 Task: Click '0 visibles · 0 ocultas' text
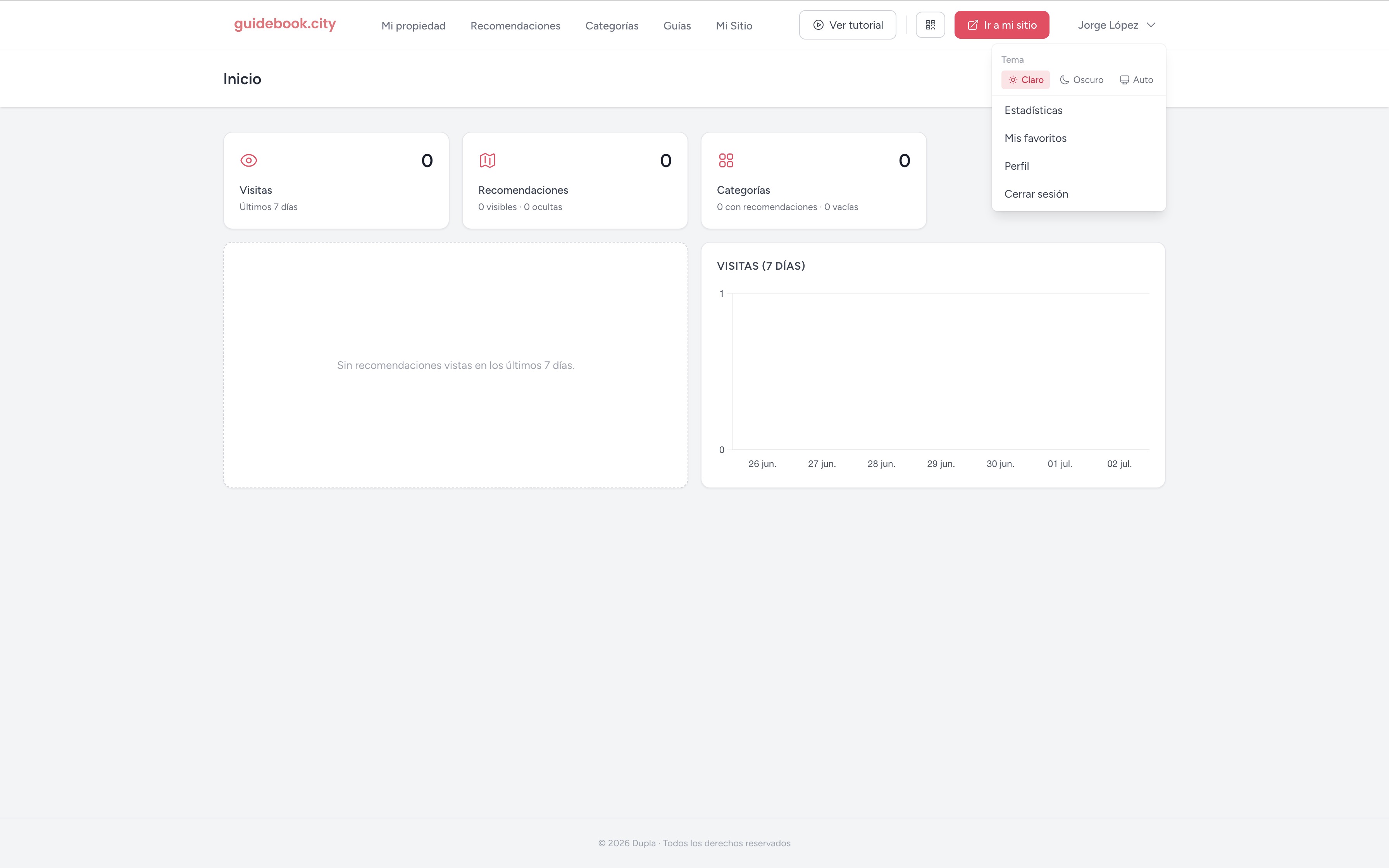click(520, 207)
